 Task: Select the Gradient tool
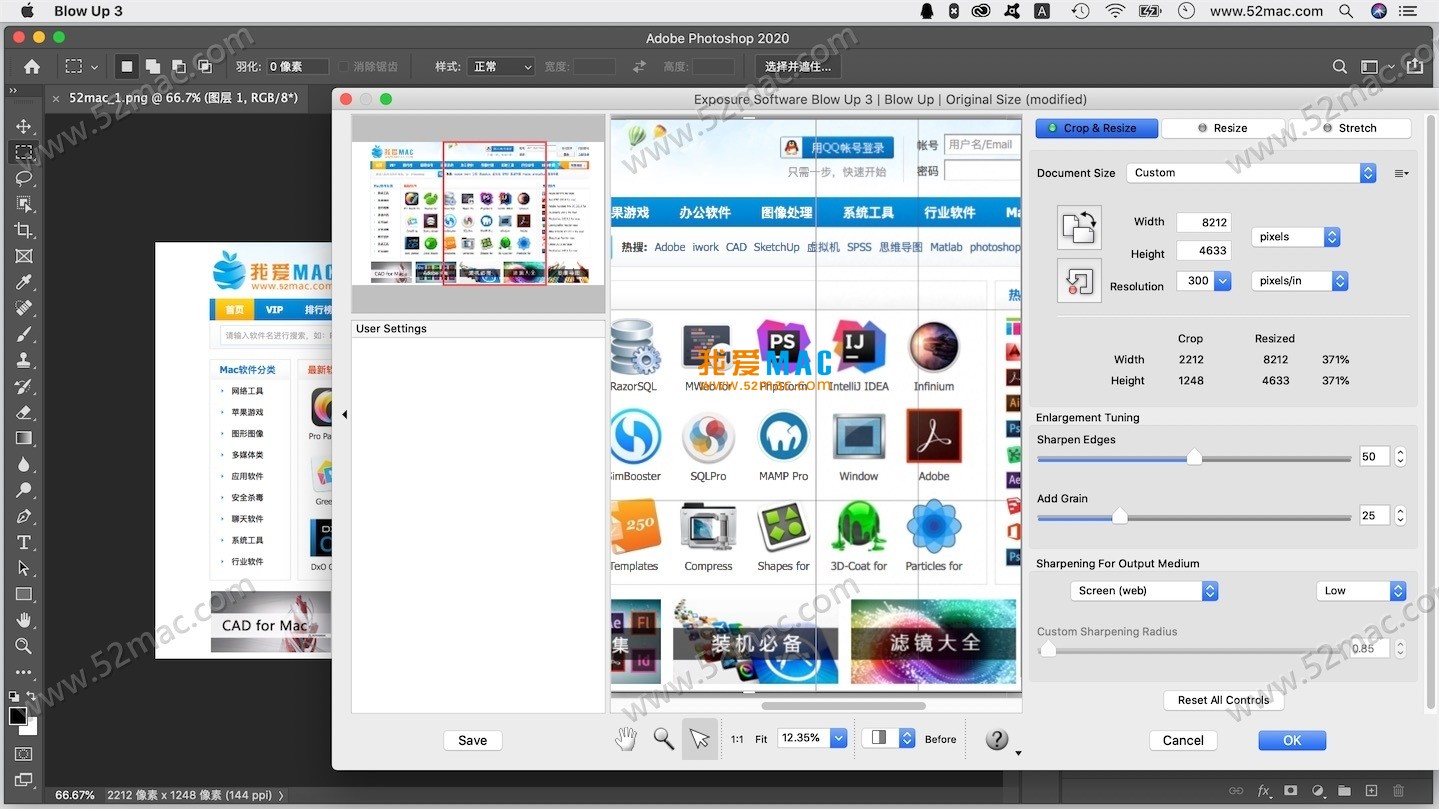point(23,438)
